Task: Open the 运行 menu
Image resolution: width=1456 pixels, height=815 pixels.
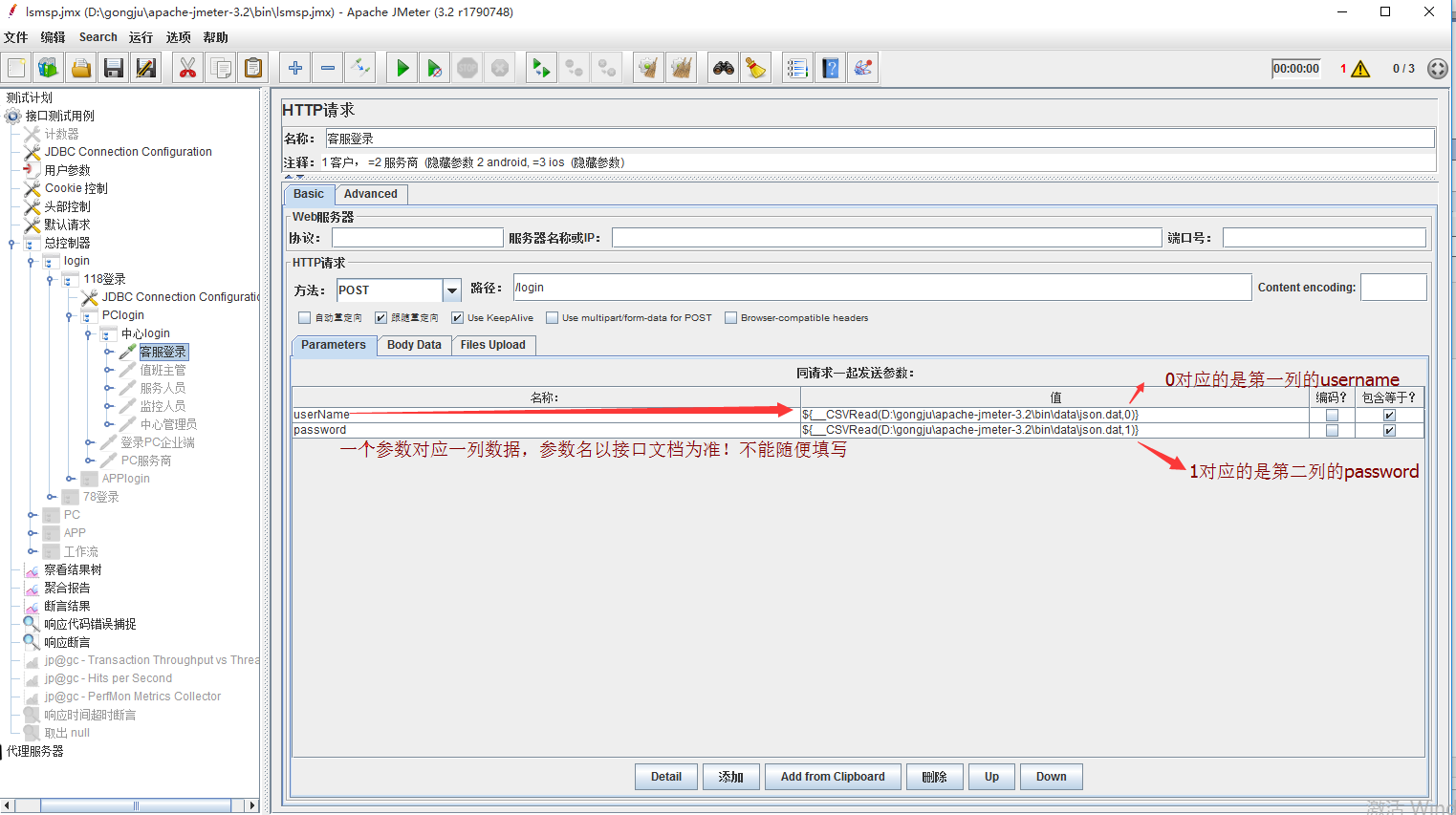Action: click(141, 37)
